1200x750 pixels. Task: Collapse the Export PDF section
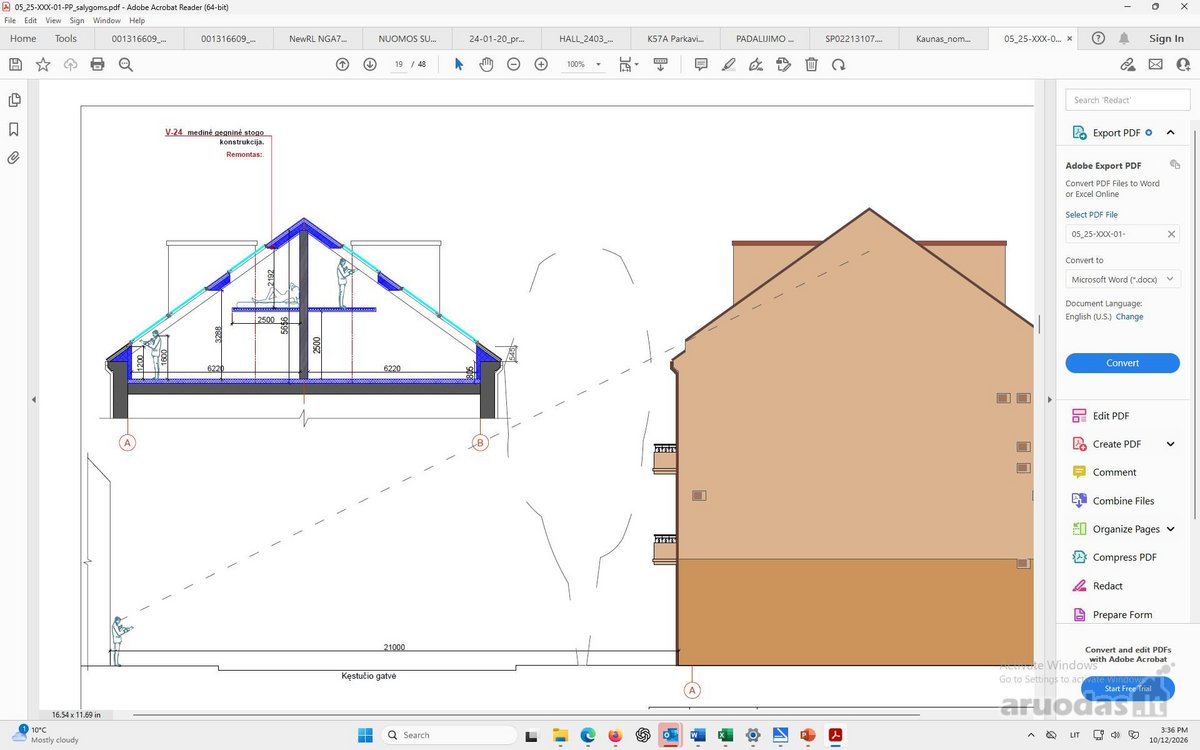[1170, 132]
